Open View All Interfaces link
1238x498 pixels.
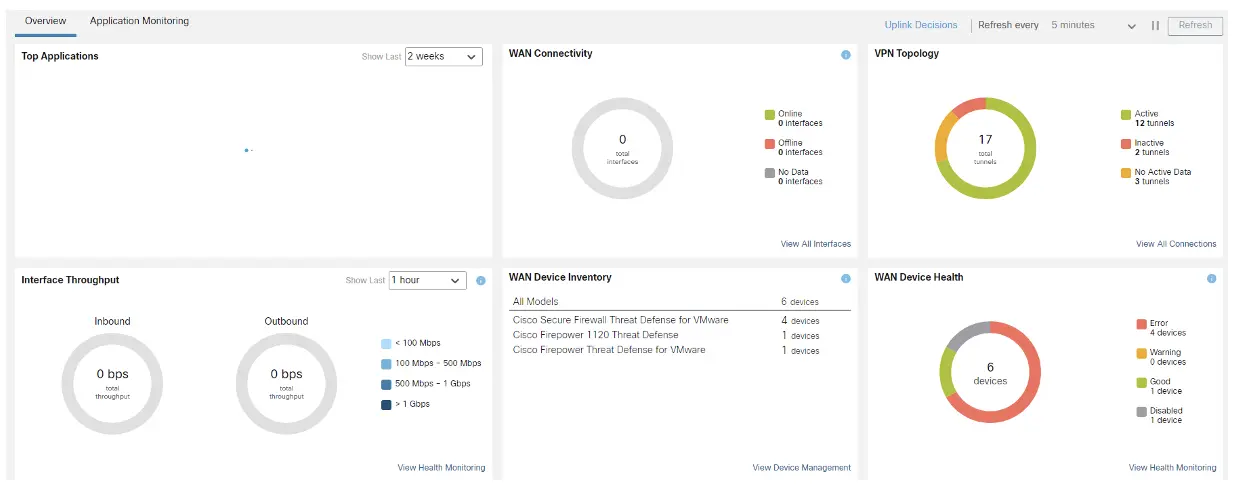pos(815,244)
